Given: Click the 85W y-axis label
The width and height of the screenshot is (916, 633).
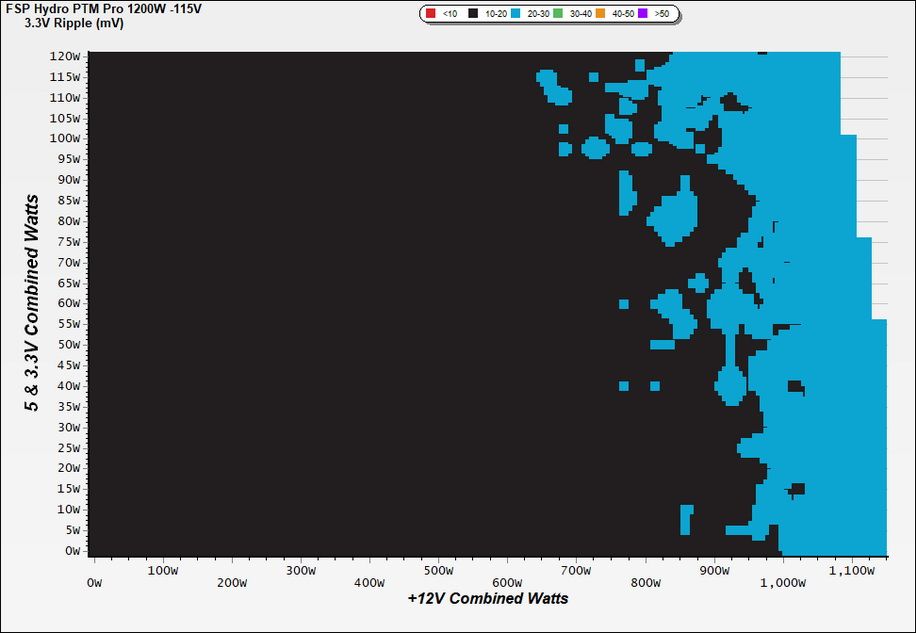Looking at the screenshot, I should [68, 200].
